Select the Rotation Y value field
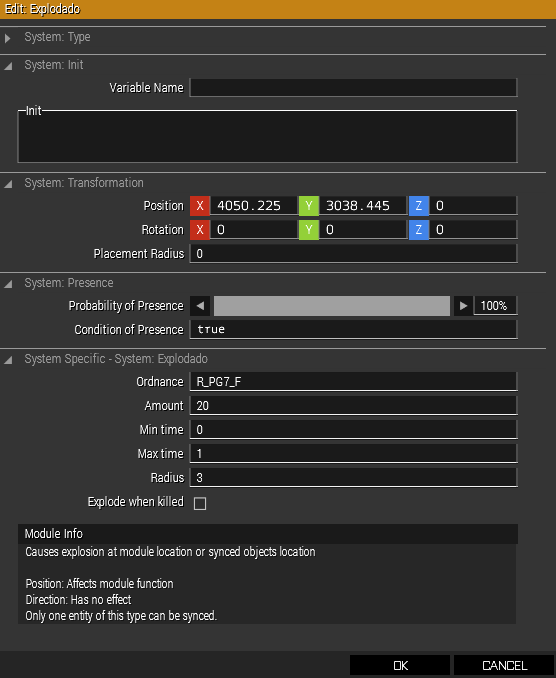556x678 pixels. coord(363,230)
